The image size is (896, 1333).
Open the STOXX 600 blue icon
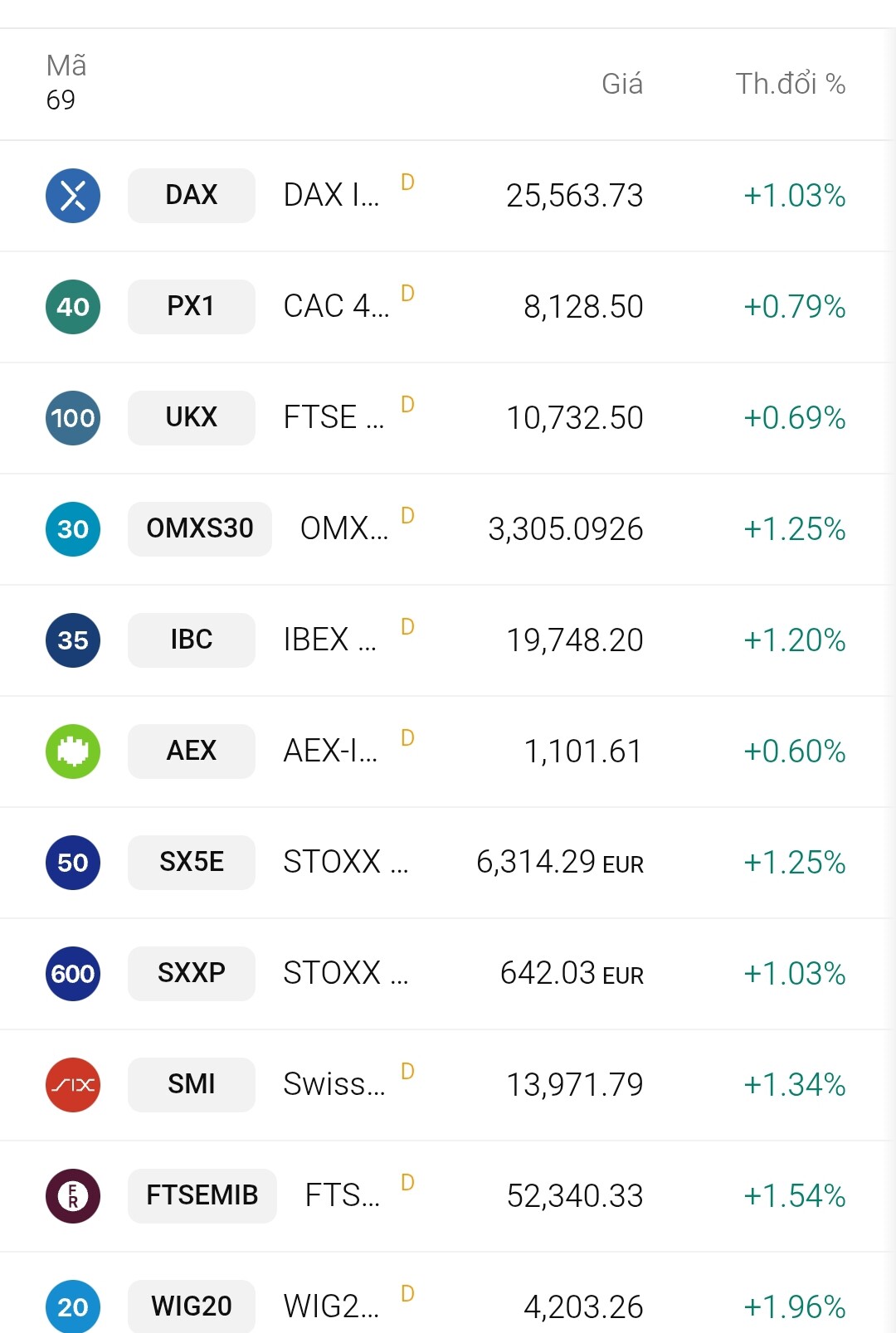tap(73, 974)
